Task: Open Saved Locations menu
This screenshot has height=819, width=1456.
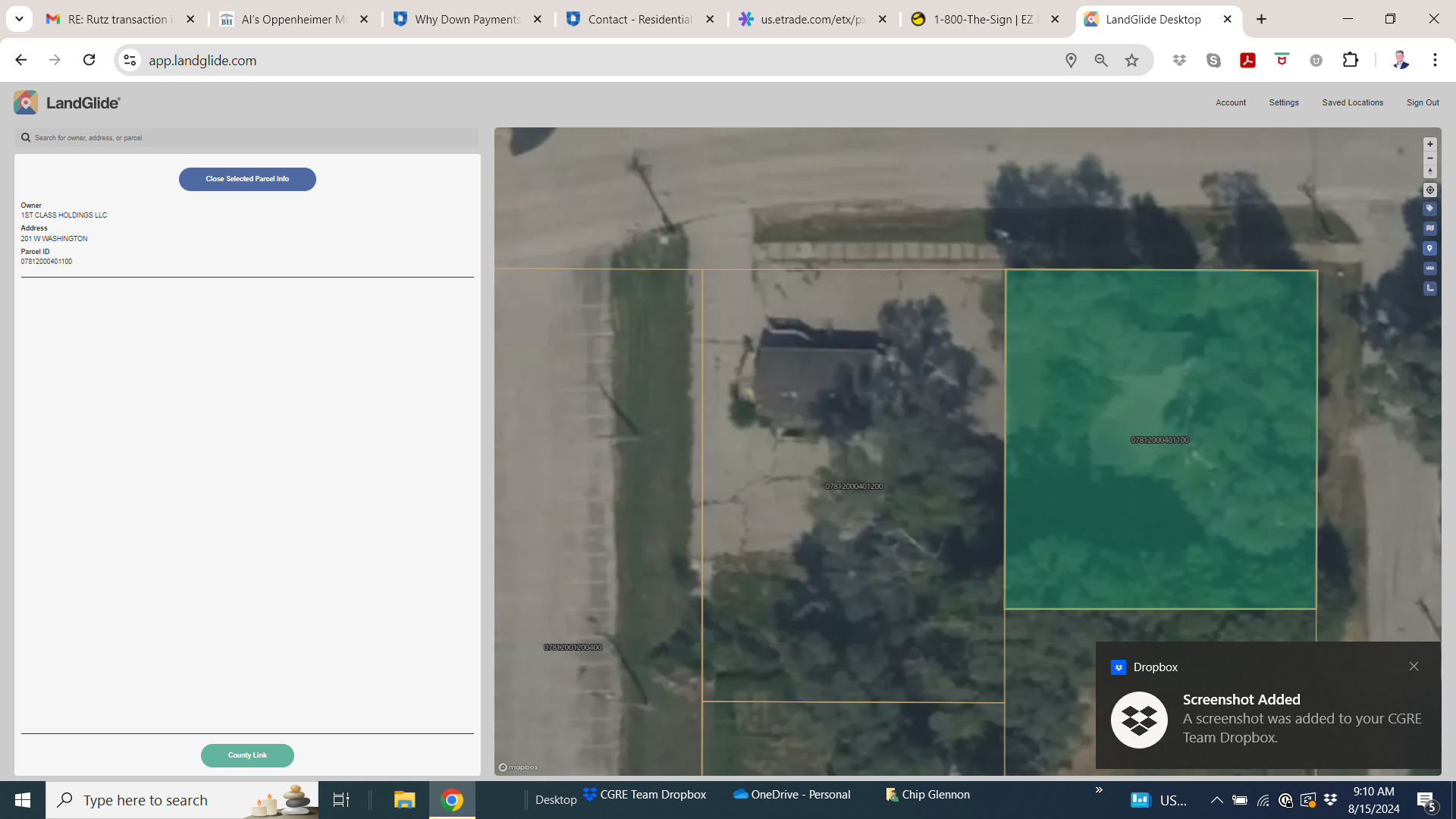Action: (x=1352, y=102)
